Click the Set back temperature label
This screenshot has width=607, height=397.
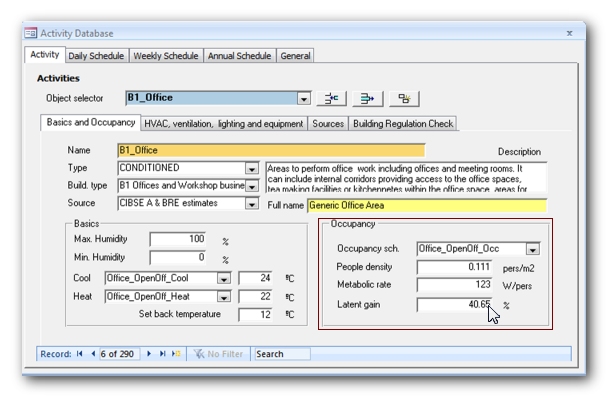[180, 314]
